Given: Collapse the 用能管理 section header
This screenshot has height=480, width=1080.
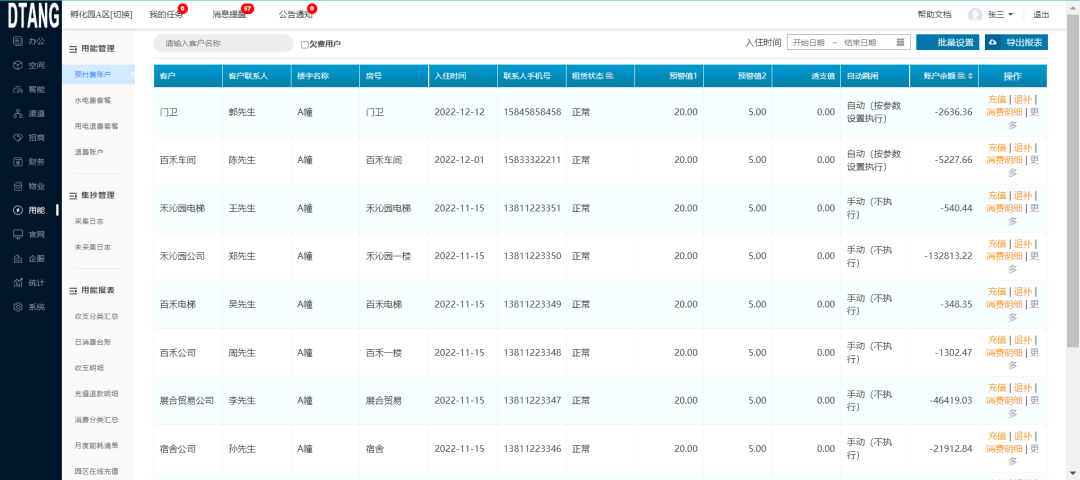Looking at the screenshot, I should pos(92,49).
